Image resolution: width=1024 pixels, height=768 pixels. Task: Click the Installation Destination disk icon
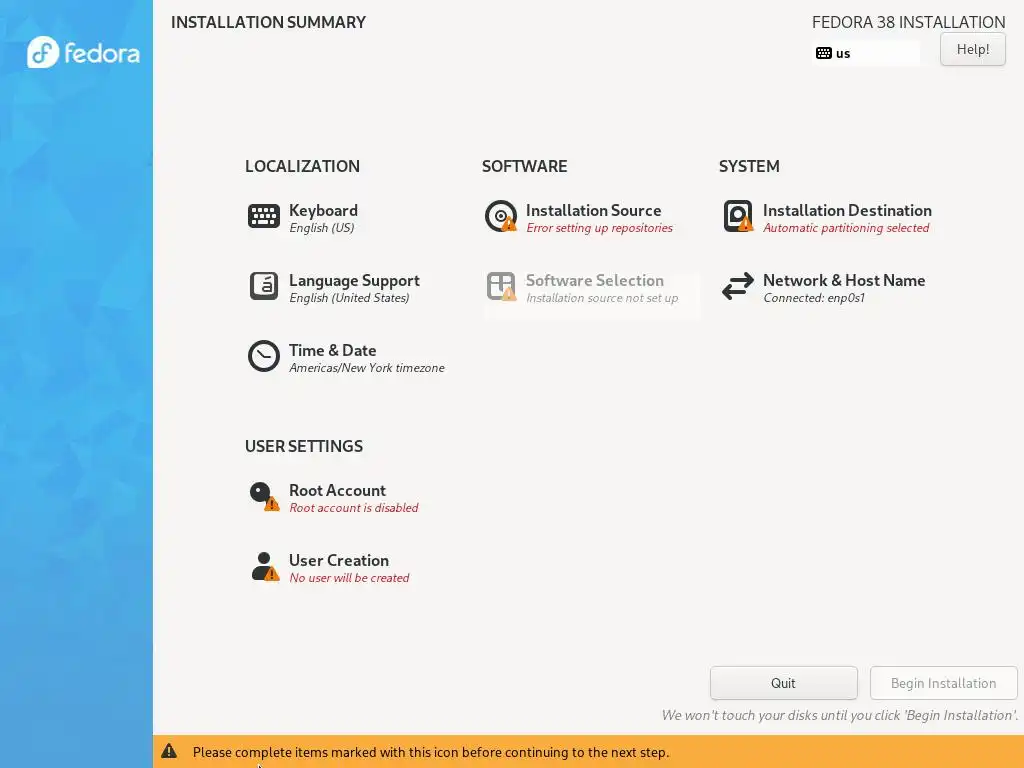(x=738, y=216)
